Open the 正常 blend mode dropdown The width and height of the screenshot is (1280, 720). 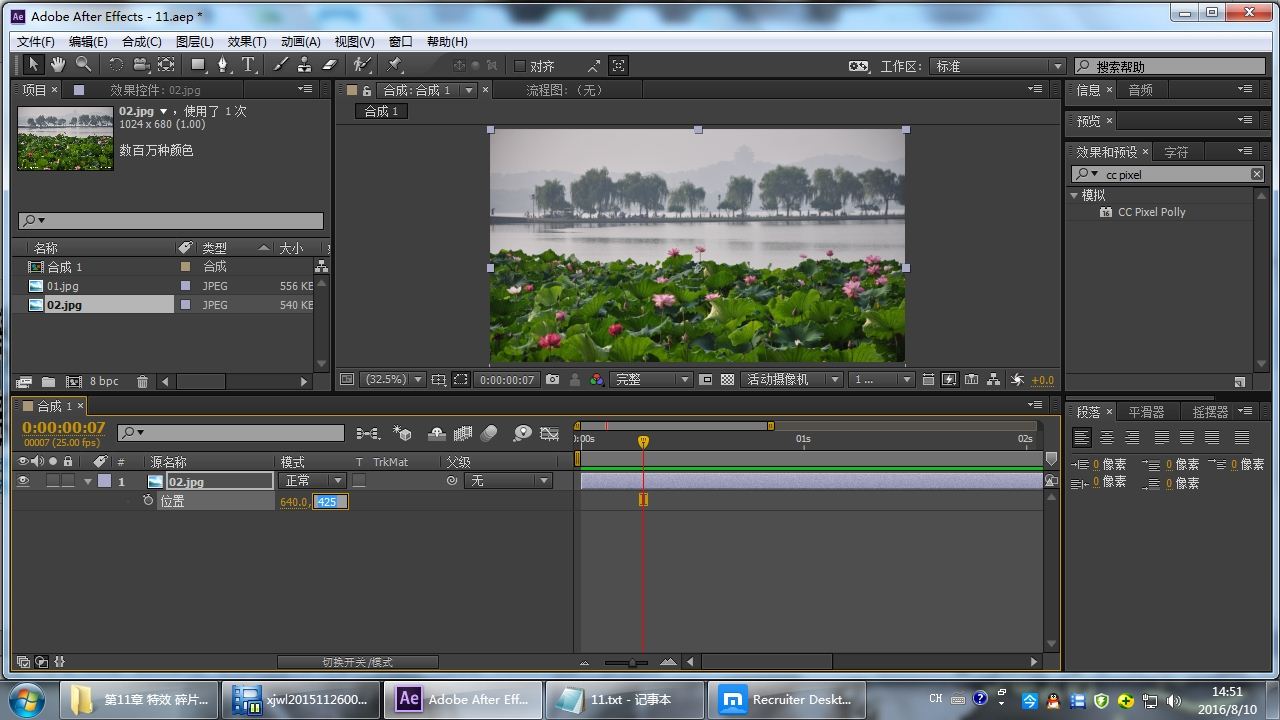313,481
